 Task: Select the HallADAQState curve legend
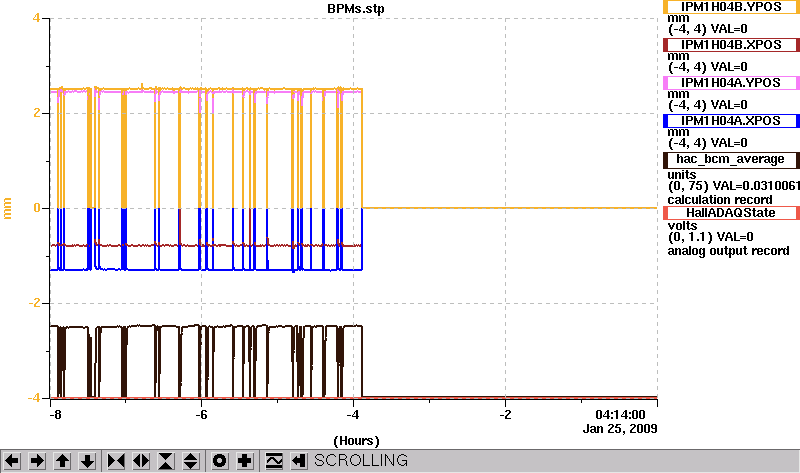pos(731,213)
